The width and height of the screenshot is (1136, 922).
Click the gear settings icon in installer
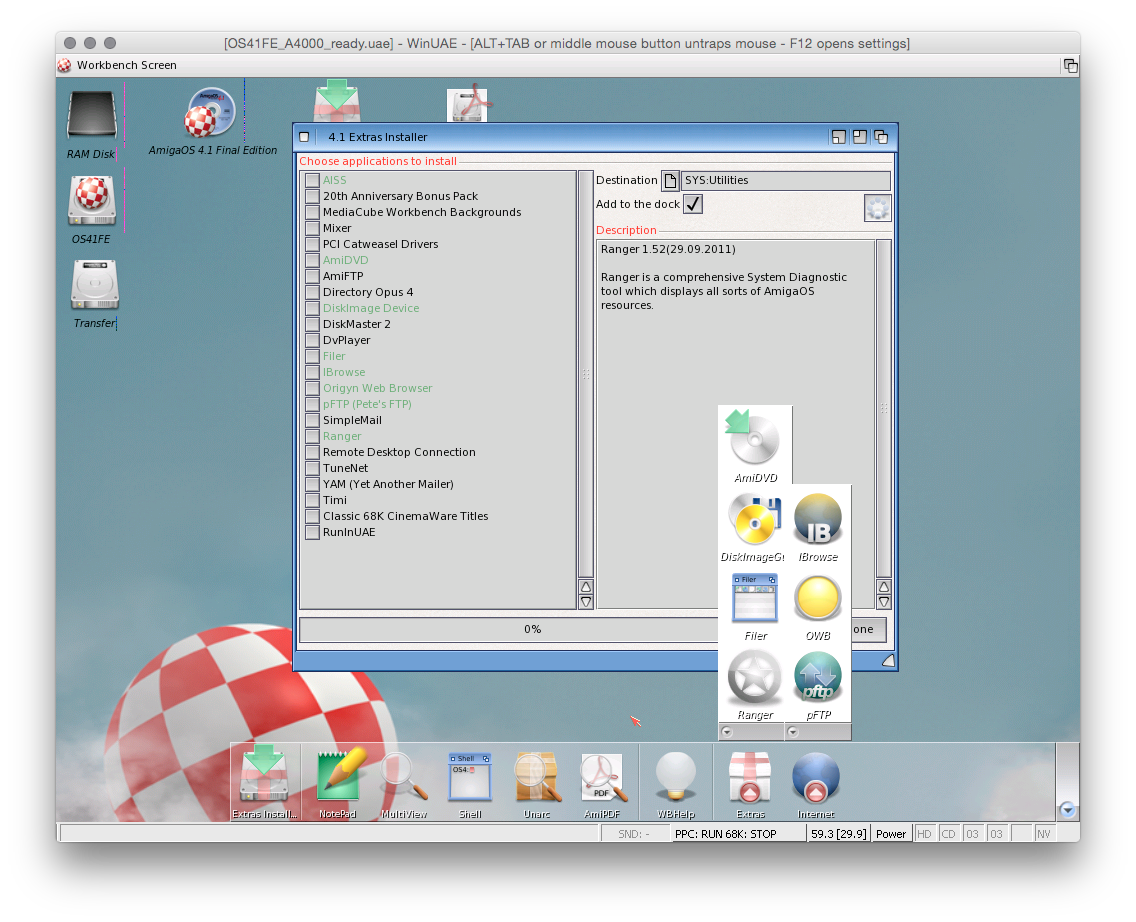point(877,208)
